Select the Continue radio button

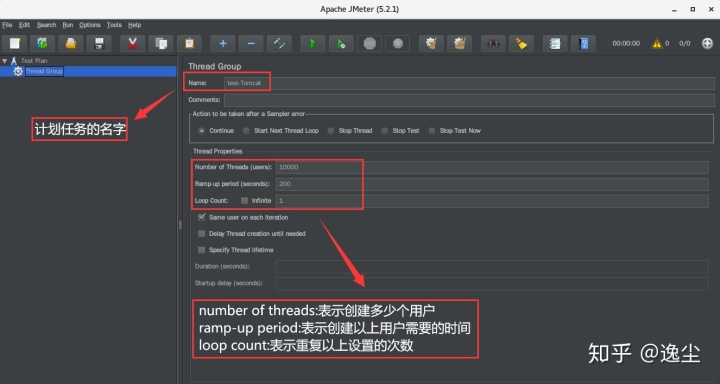tap(202, 130)
